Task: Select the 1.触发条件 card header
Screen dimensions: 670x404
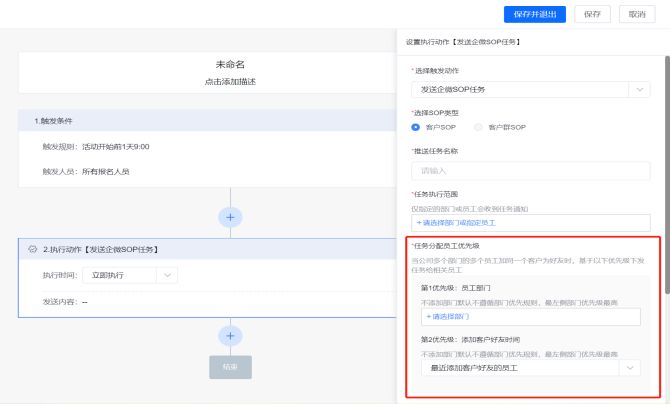Action: pyautogui.click(x=54, y=120)
